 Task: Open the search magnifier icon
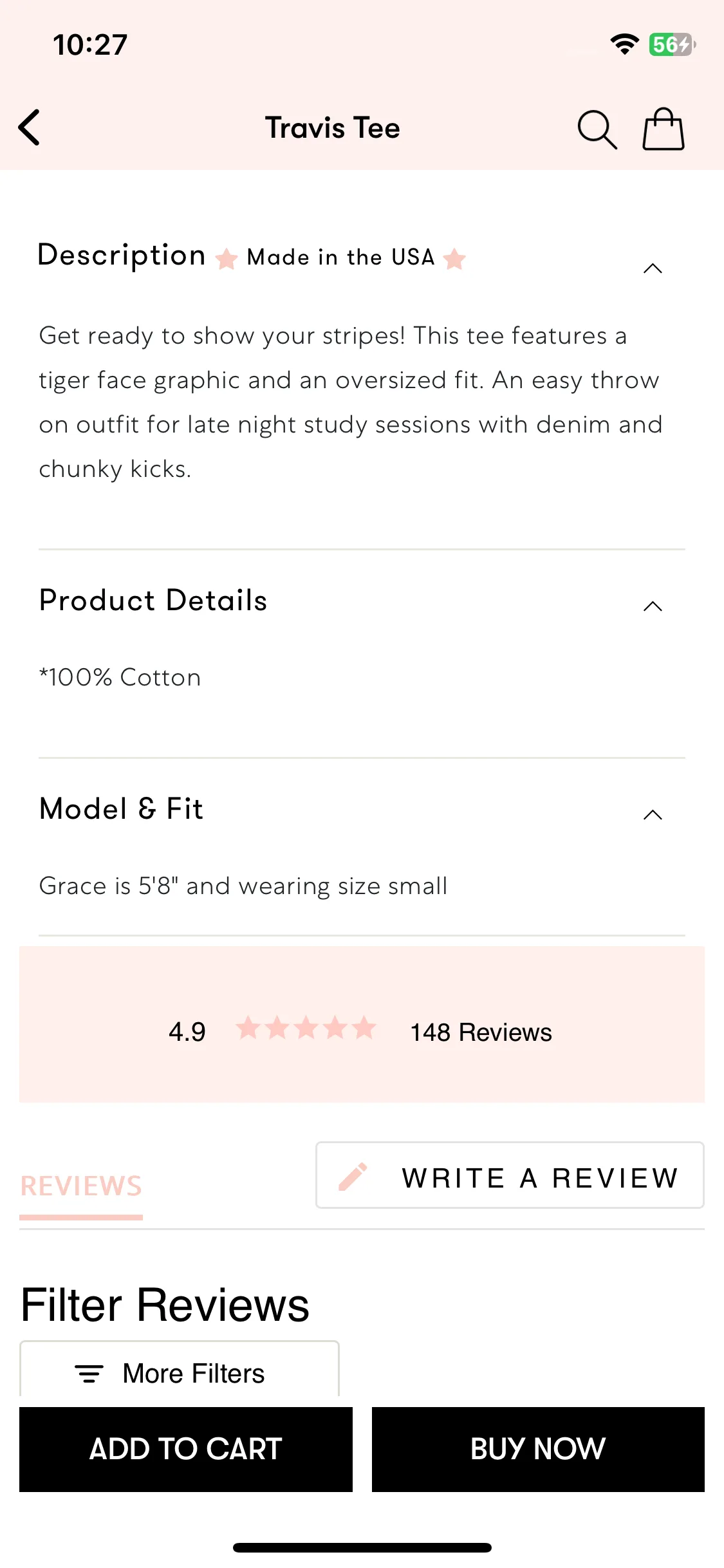click(597, 129)
